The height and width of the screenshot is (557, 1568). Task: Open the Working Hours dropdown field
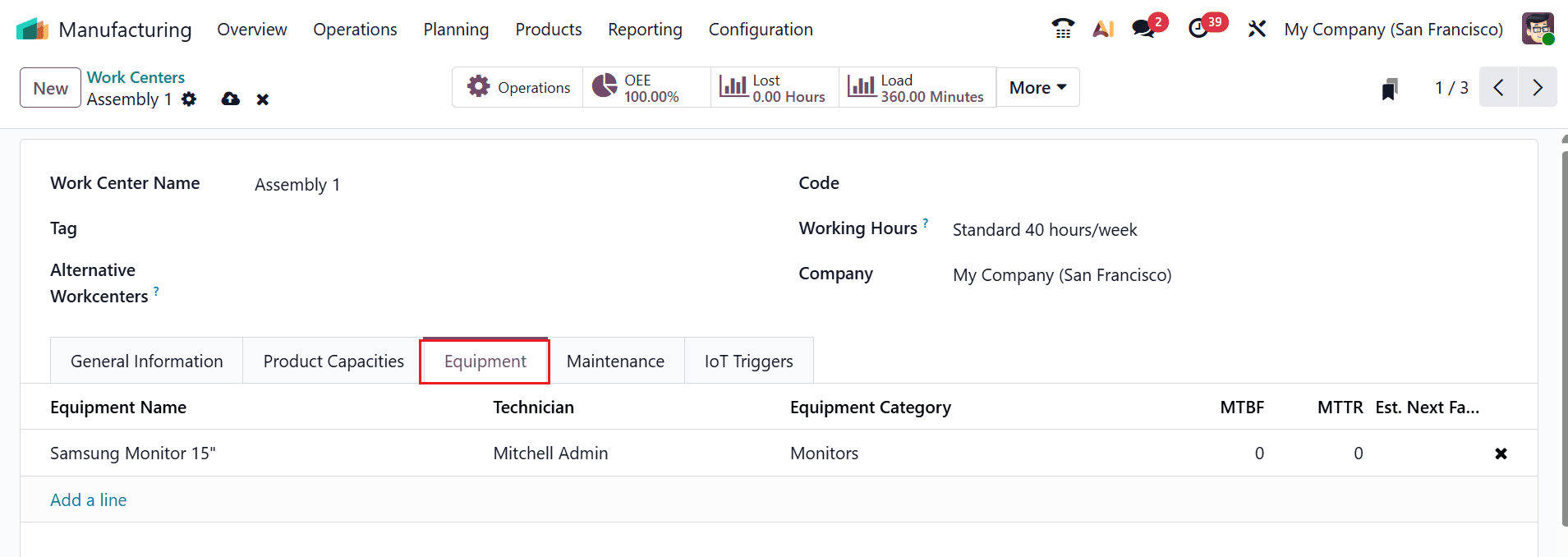click(1230, 230)
